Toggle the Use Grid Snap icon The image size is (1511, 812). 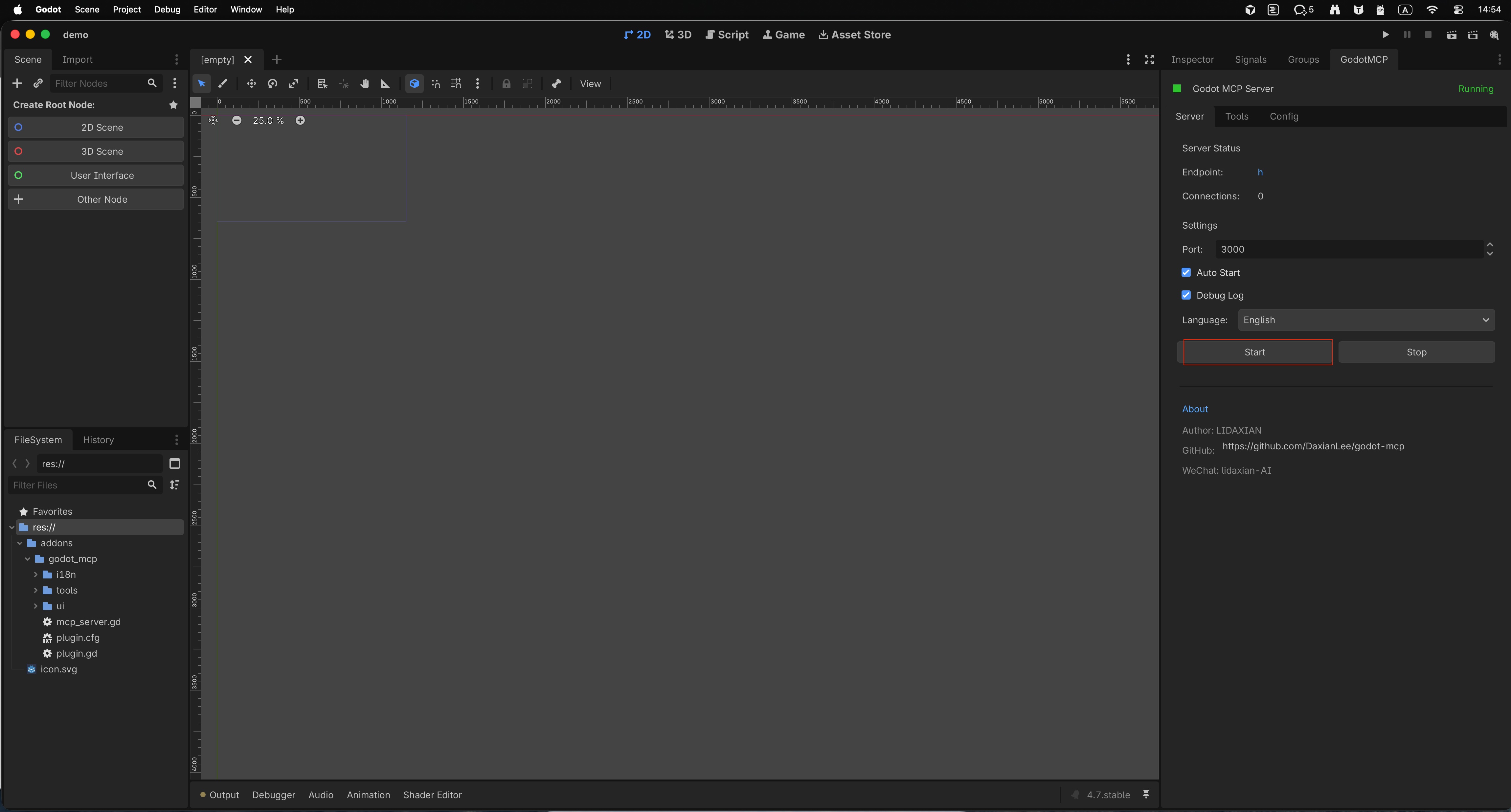pos(456,84)
